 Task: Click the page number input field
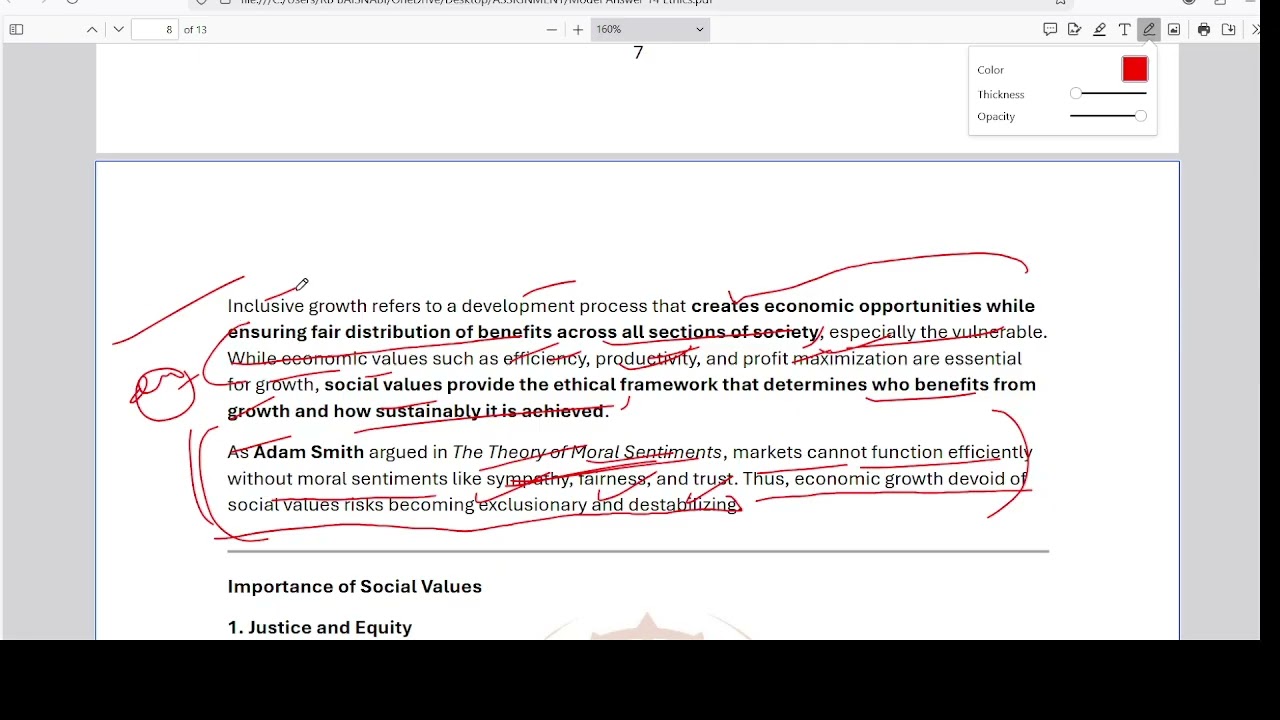click(x=156, y=30)
